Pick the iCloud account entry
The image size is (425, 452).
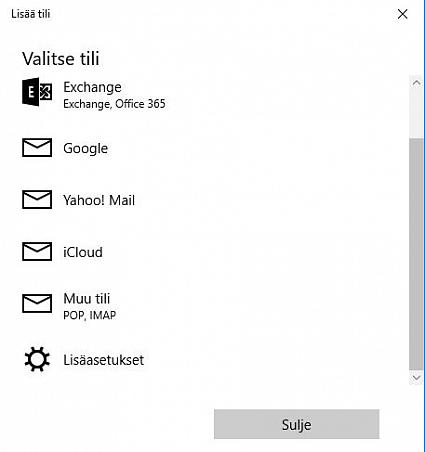(x=83, y=252)
